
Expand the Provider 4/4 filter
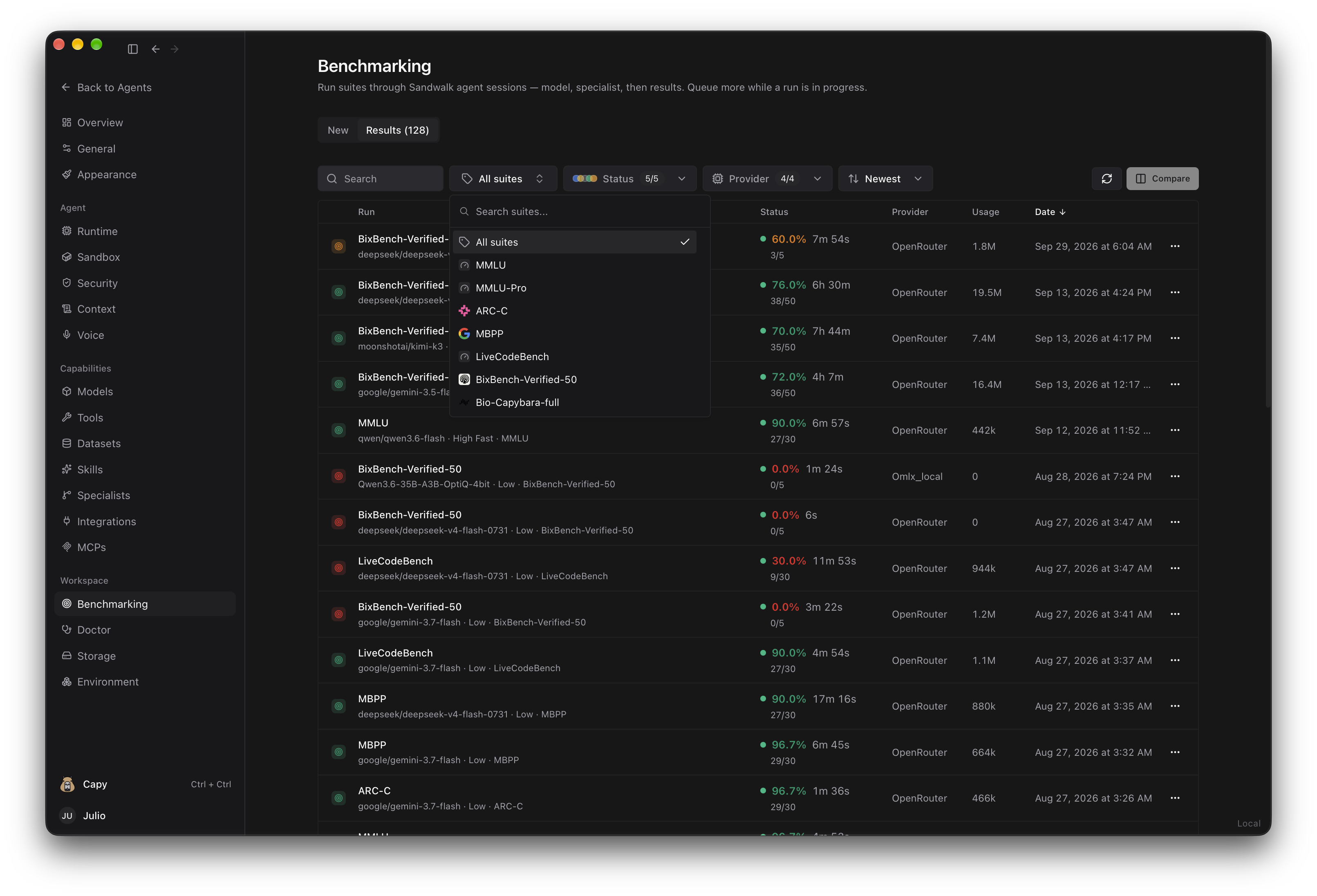pos(767,179)
